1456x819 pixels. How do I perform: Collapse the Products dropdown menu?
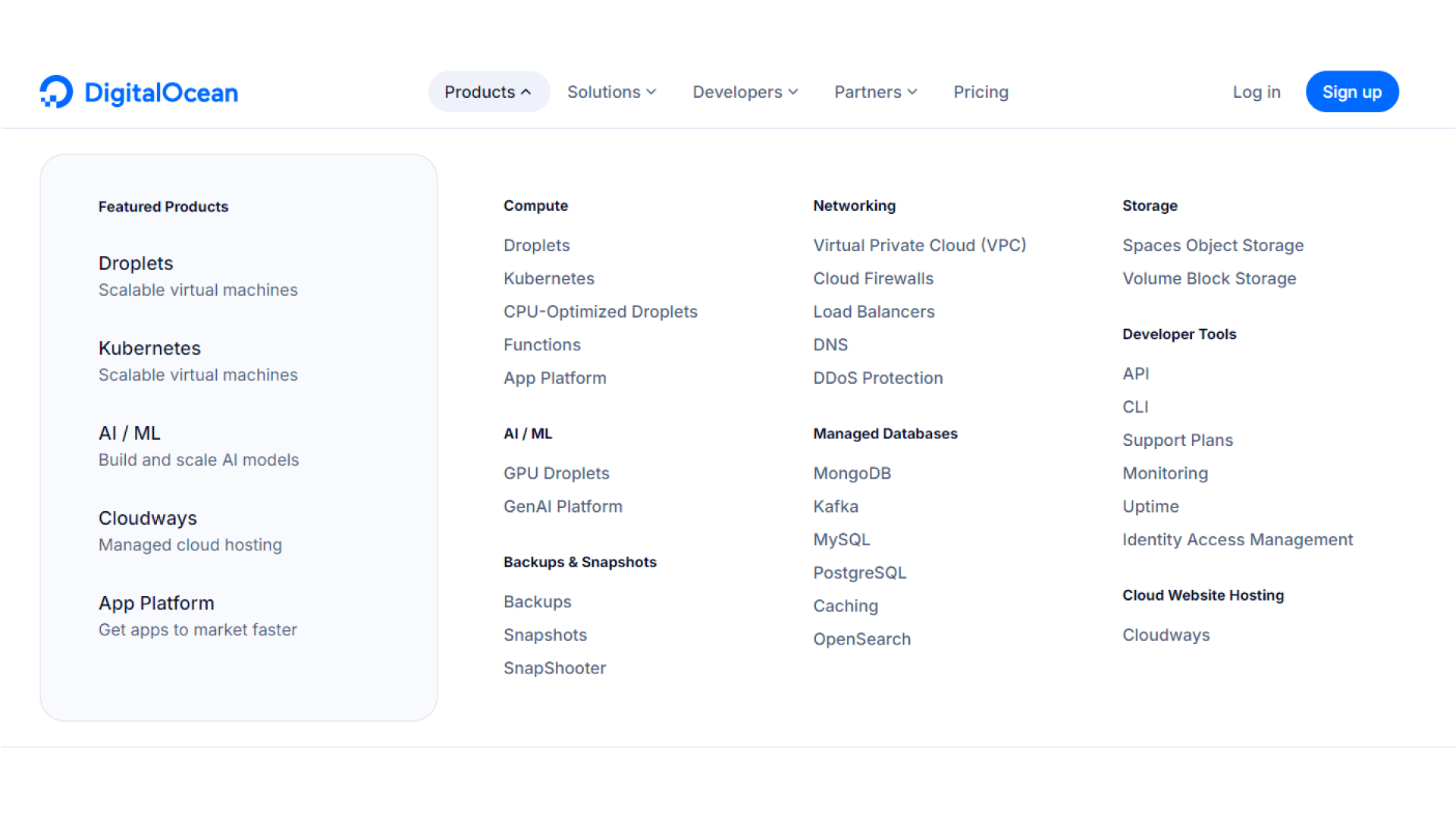pos(488,92)
